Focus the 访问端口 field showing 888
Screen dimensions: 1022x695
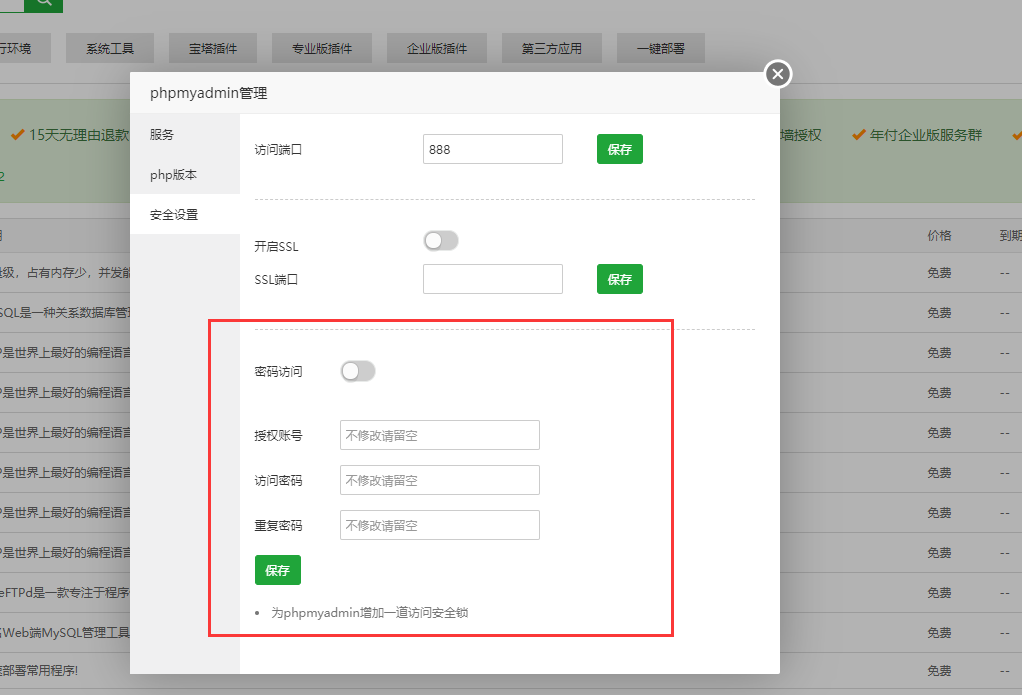[x=492, y=149]
